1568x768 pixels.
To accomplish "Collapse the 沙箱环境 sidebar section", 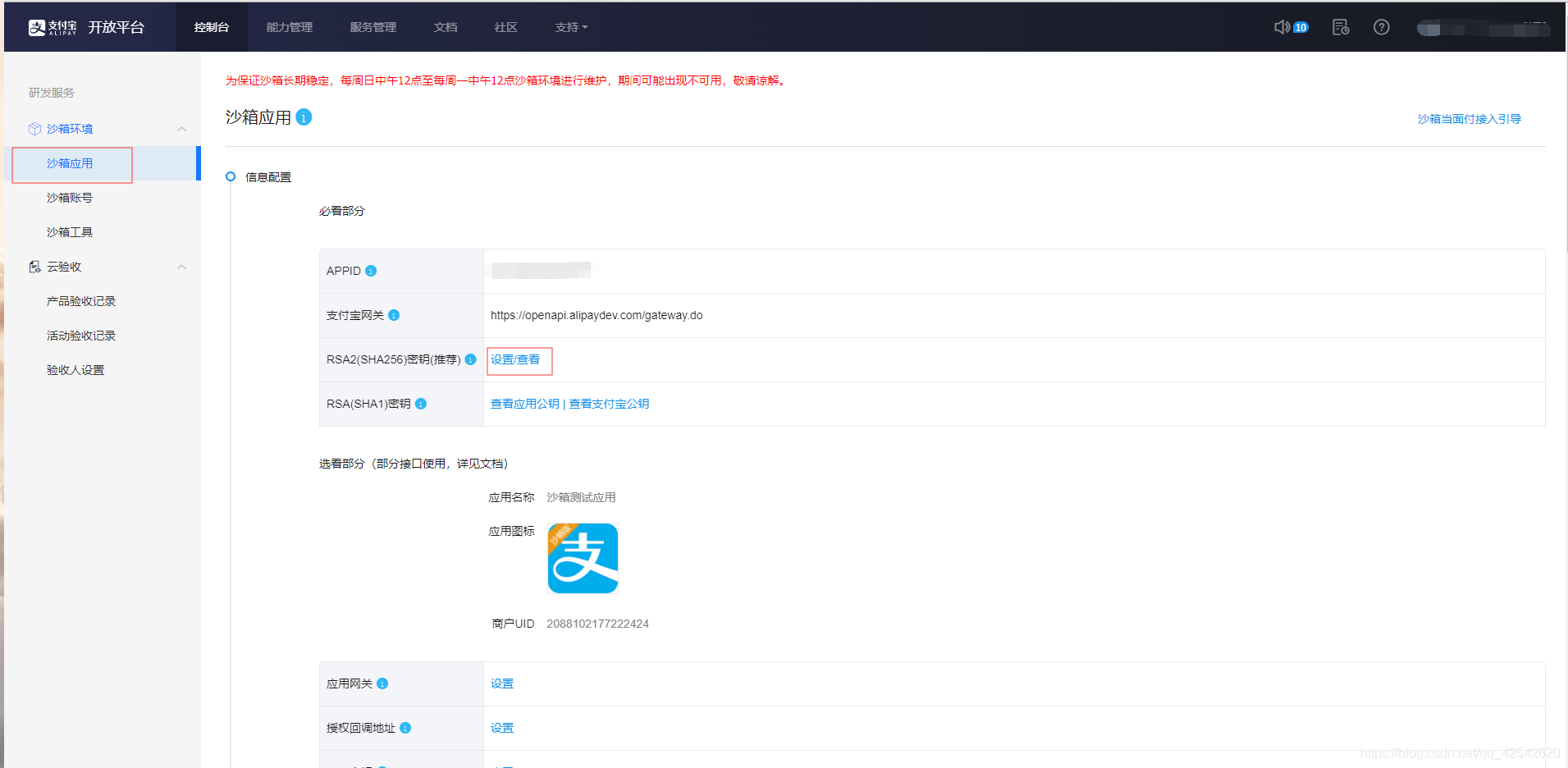I will 182,128.
